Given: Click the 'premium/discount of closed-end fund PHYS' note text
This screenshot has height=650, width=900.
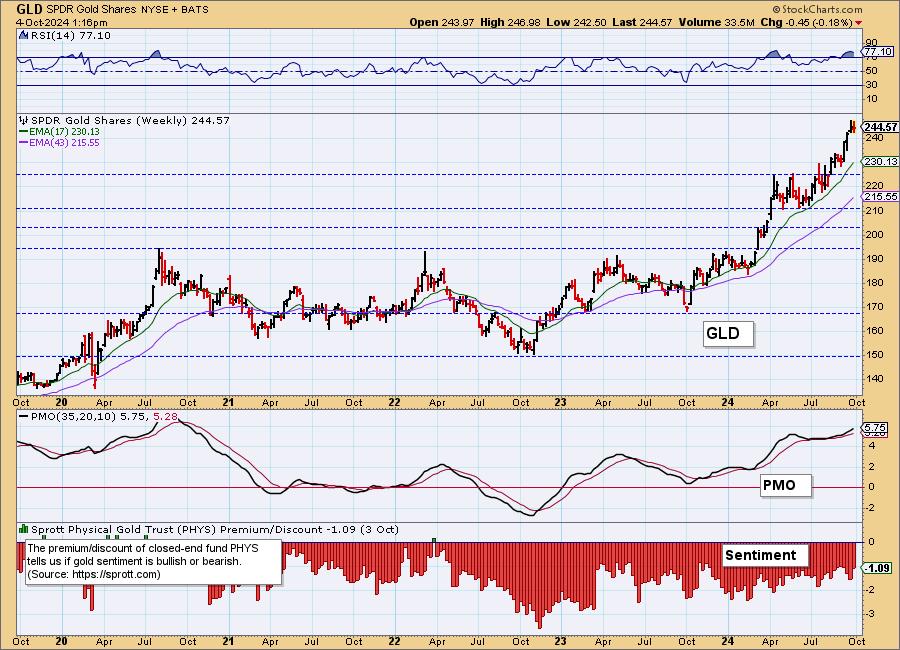Looking at the screenshot, I should 143,548.
